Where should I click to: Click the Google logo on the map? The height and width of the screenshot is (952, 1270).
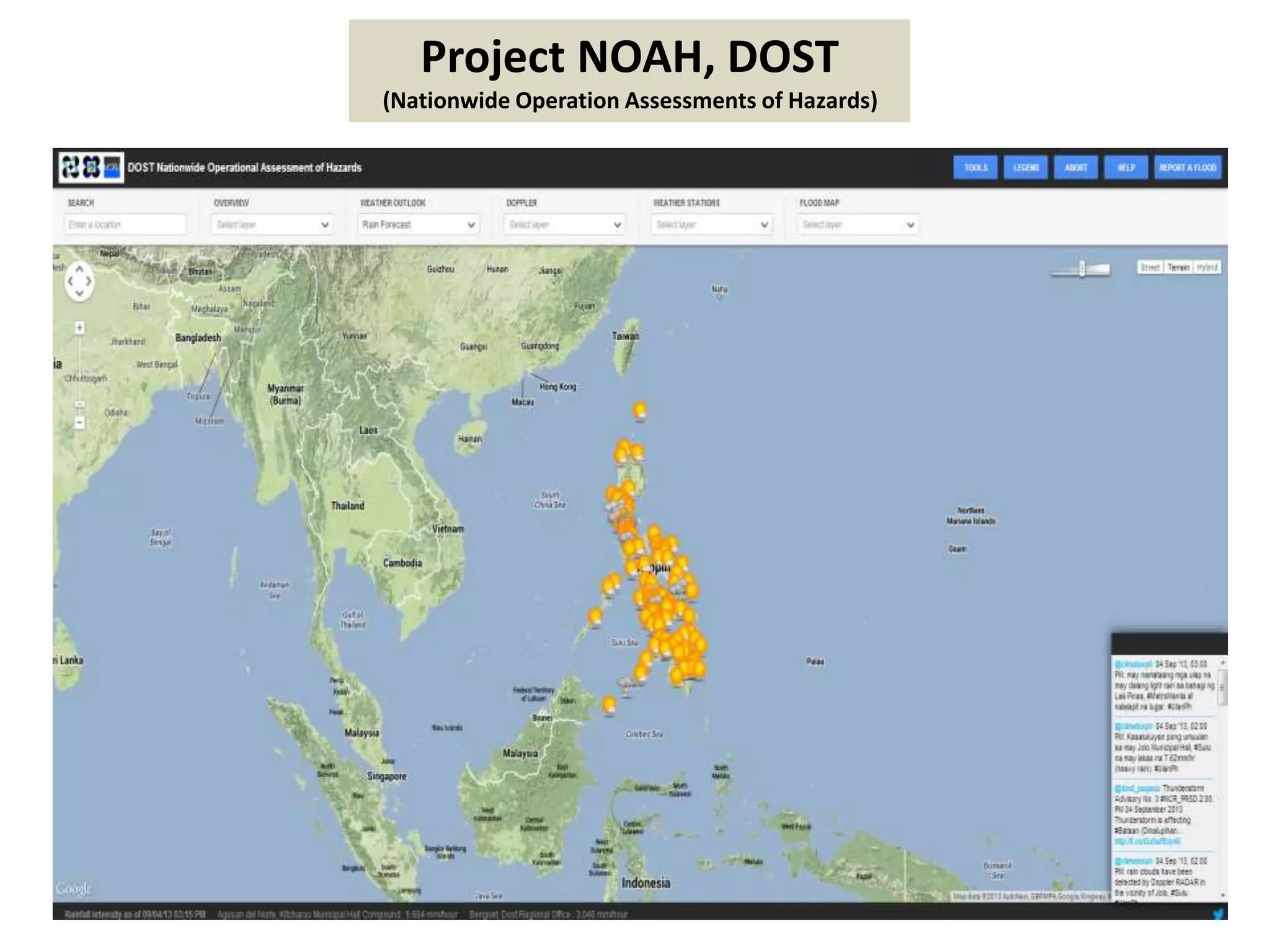73,889
